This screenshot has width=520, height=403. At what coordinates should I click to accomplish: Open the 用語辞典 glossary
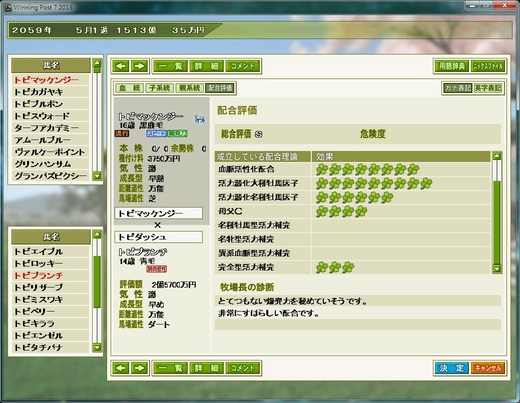pos(452,66)
